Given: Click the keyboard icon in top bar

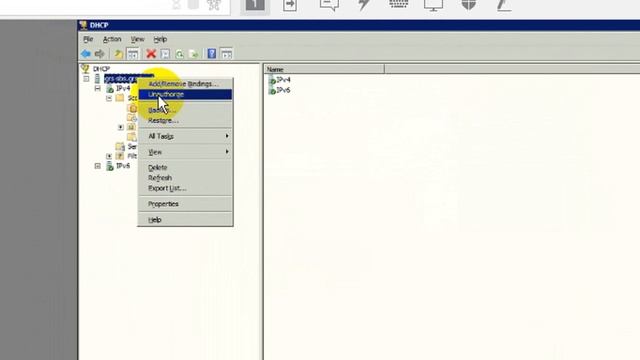Looking at the screenshot, I should coord(398,4).
